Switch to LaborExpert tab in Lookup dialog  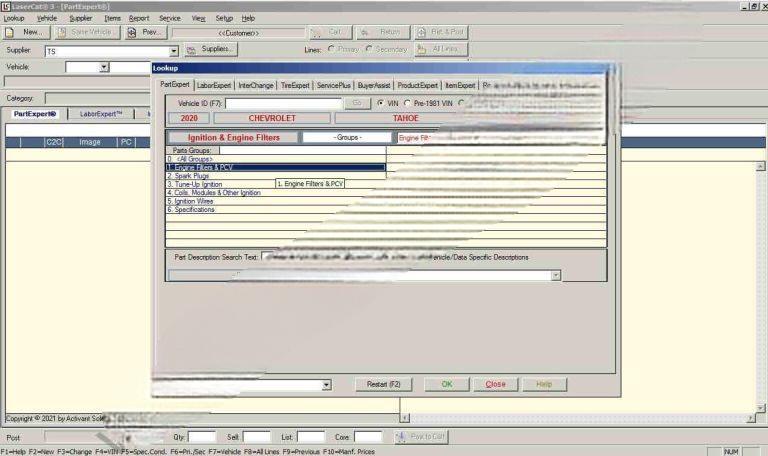click(x=214, y=85)
